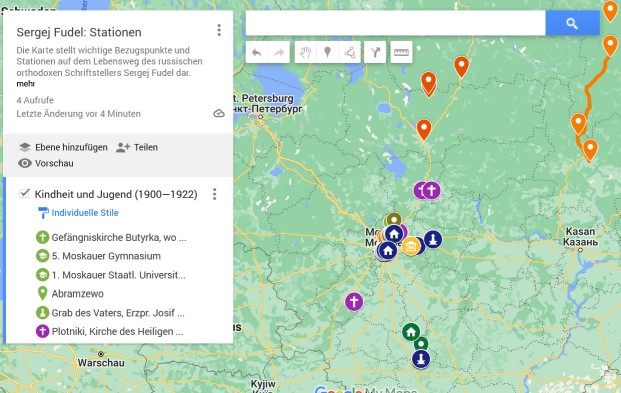
Task: Select Abramzewo in the layer list
Action: pyautogui.click(x=78, y=294)
